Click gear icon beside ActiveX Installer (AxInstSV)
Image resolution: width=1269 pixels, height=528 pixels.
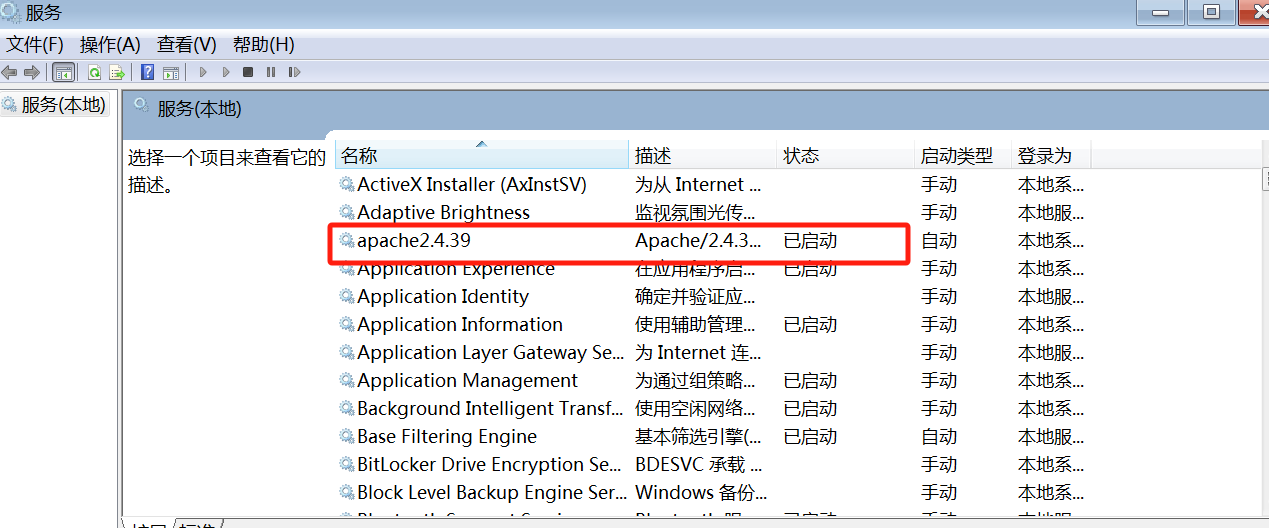pyautogui.click(x=347, y=184)
